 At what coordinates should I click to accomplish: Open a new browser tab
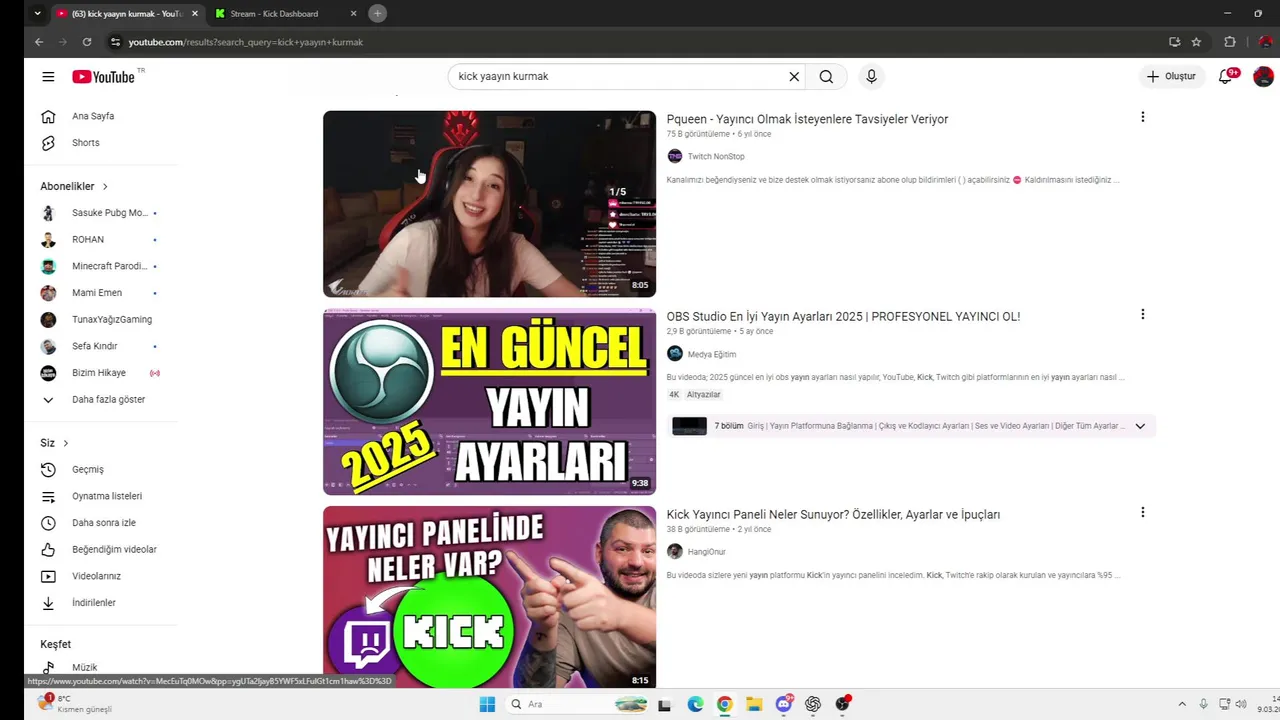377,14
